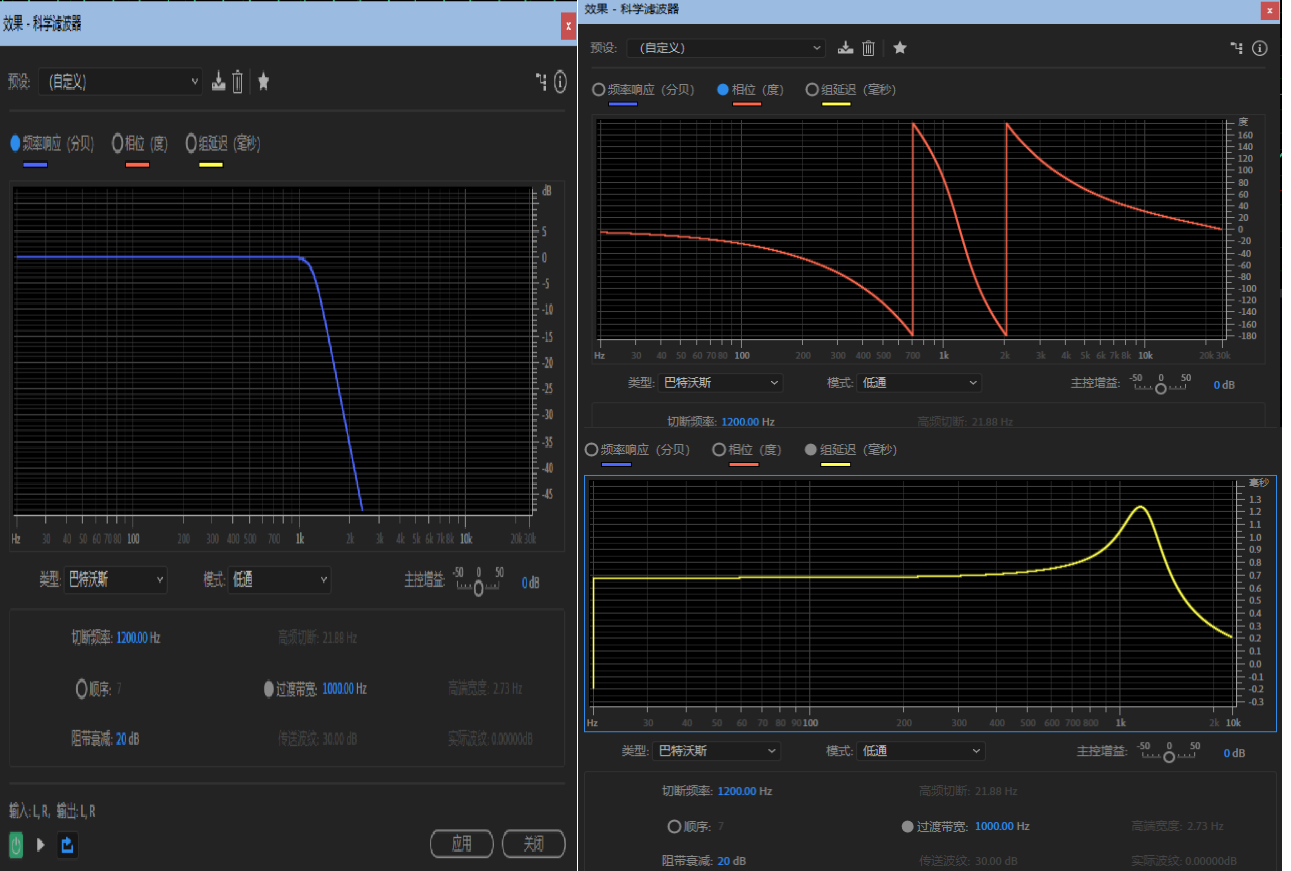1291x871 pixels.
Task: Expand the 类型 巴特沃斯 dropdown in left window
Action: [115, 580]
